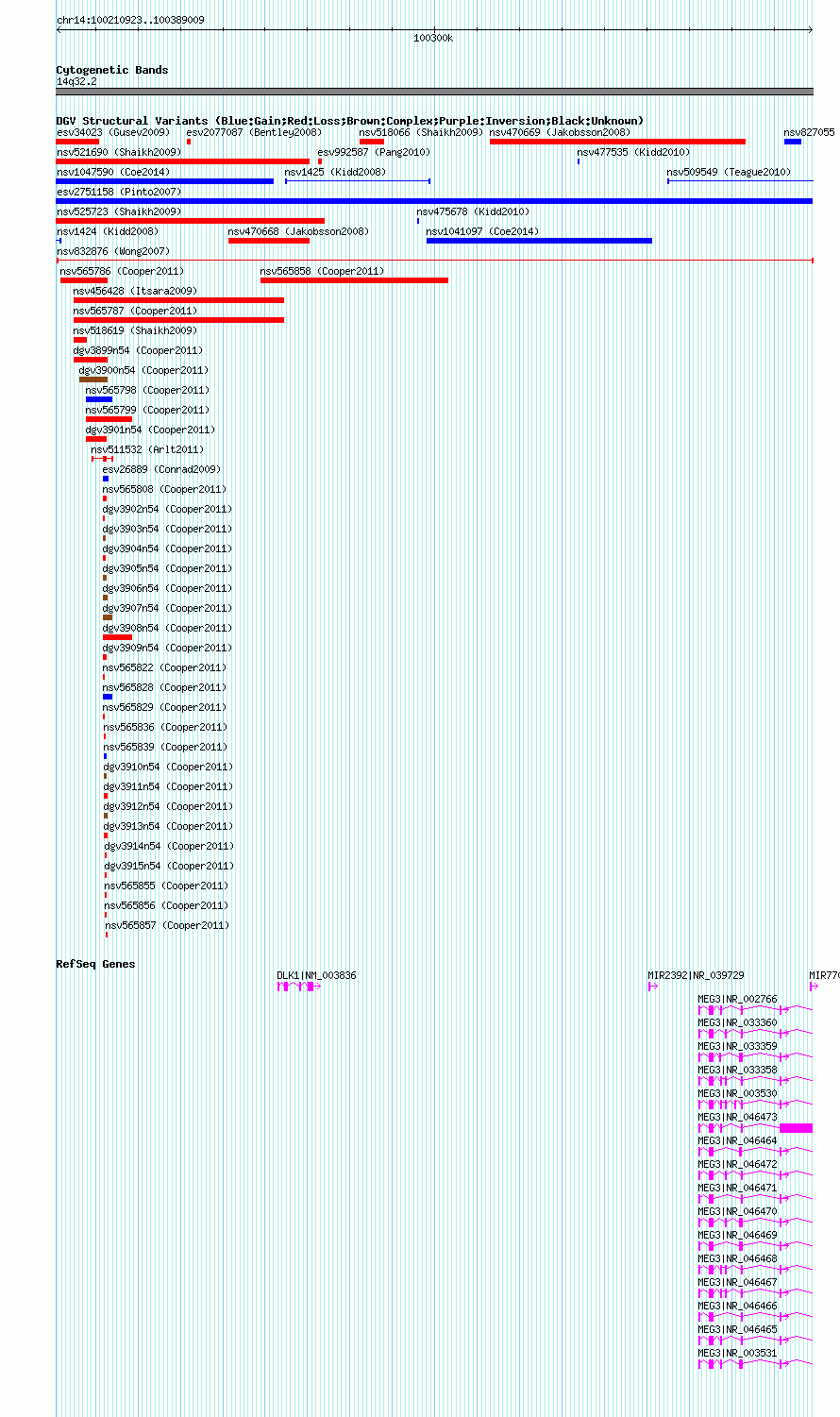The height and width of the screenshot is (1417, 840).
Task: Click the blue esv2751158 Pinto2007 bar
Action: point(434,201)
